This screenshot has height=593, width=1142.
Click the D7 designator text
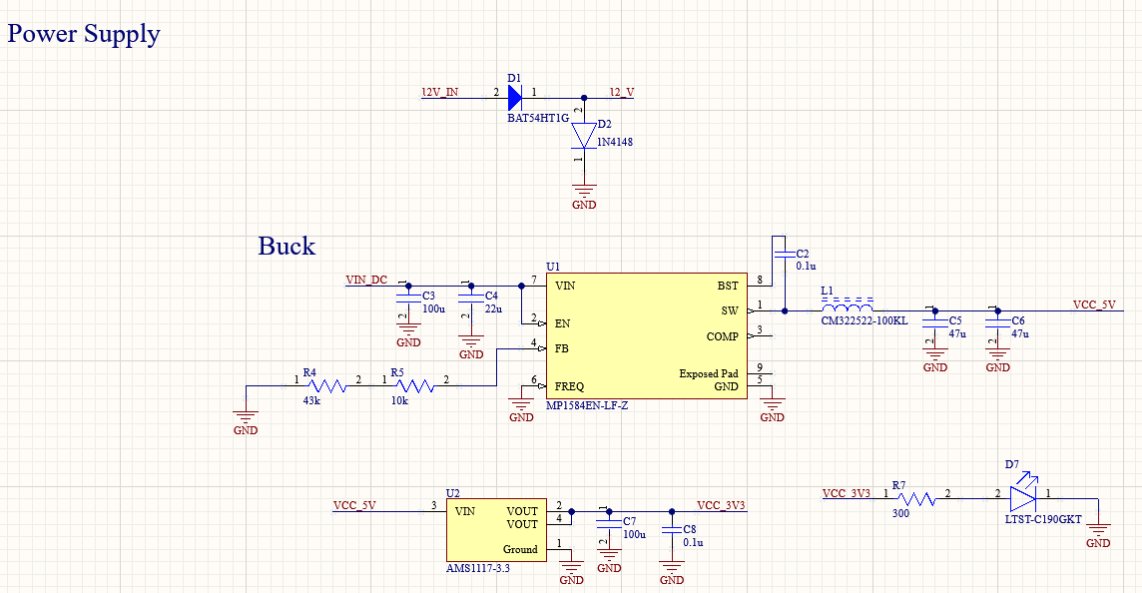[x=1012, y=465]
